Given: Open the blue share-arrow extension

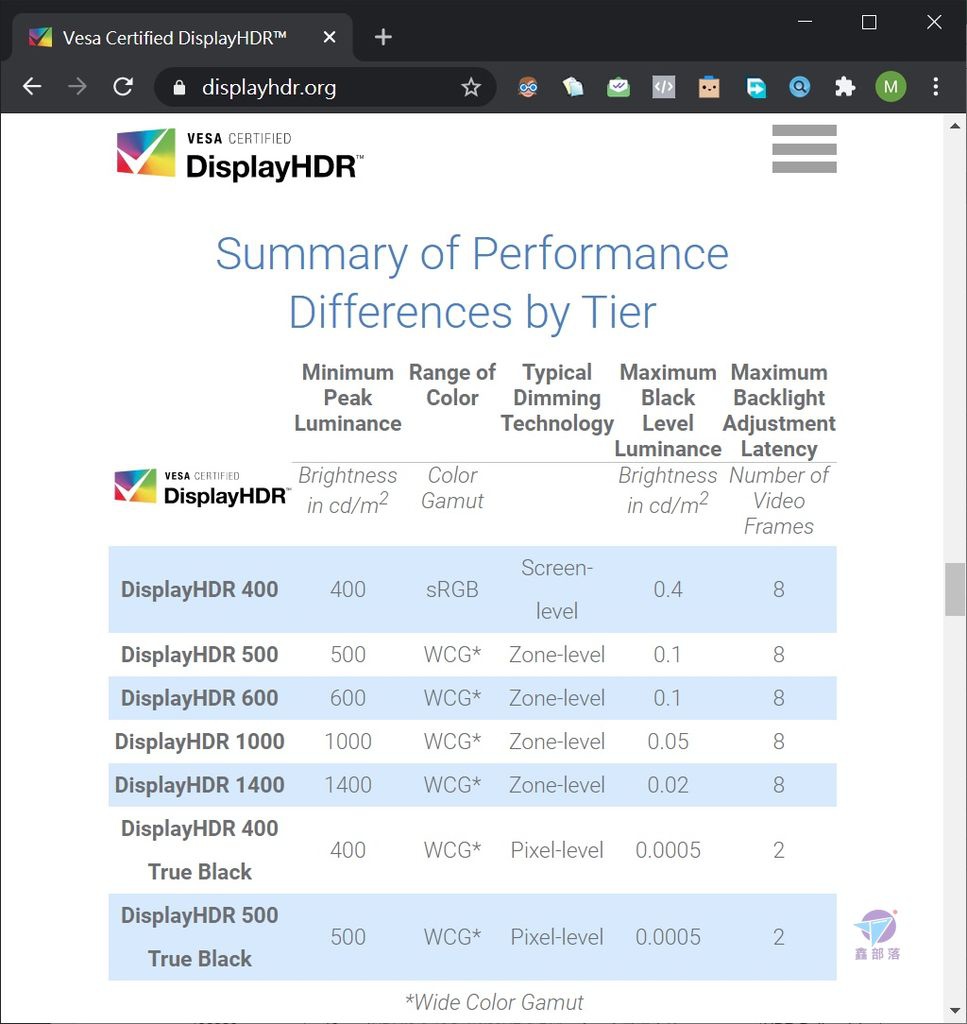Looking at the screenshot, I should point(755,87).
